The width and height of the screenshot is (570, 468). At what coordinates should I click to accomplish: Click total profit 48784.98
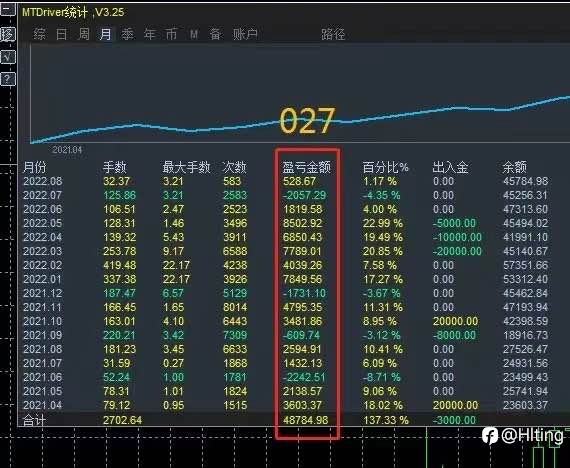[x=305, y=420]
